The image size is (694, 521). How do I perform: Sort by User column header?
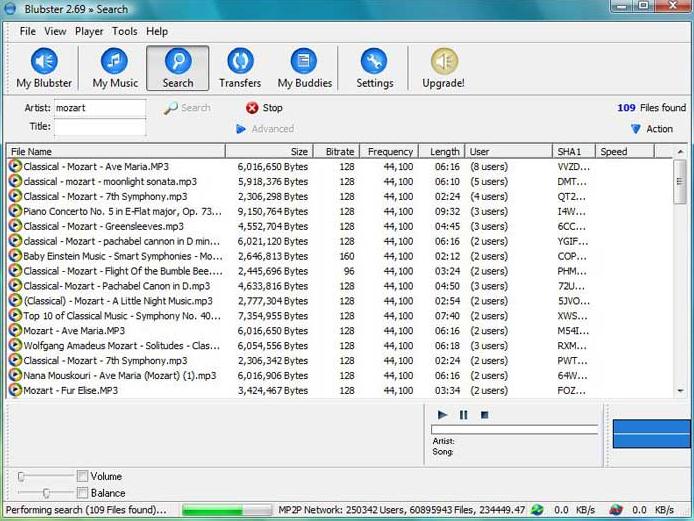tap(509, 151)
